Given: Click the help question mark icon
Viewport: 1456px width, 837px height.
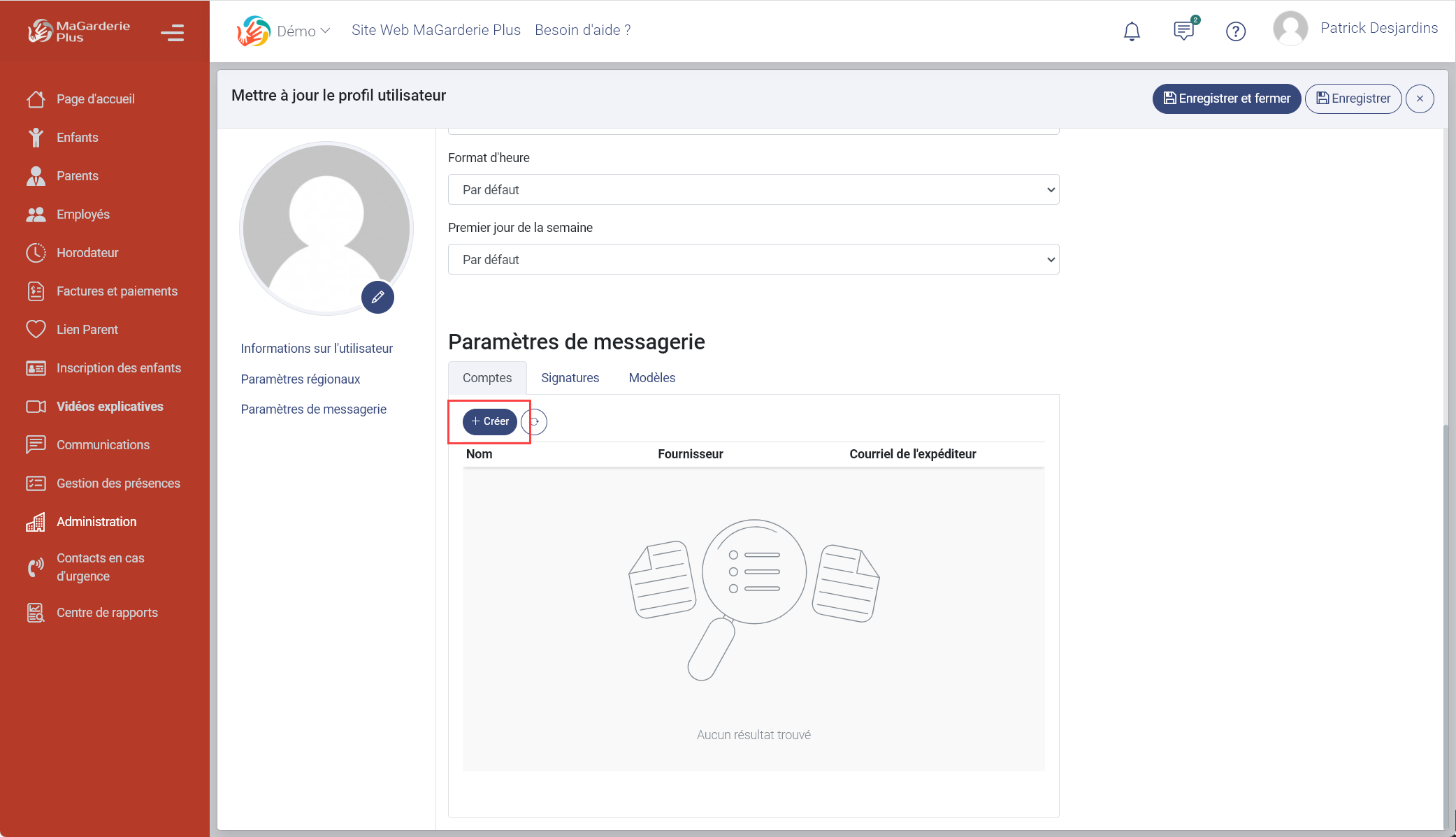Looking at the screenshot, I should (x=1236, y=31).
